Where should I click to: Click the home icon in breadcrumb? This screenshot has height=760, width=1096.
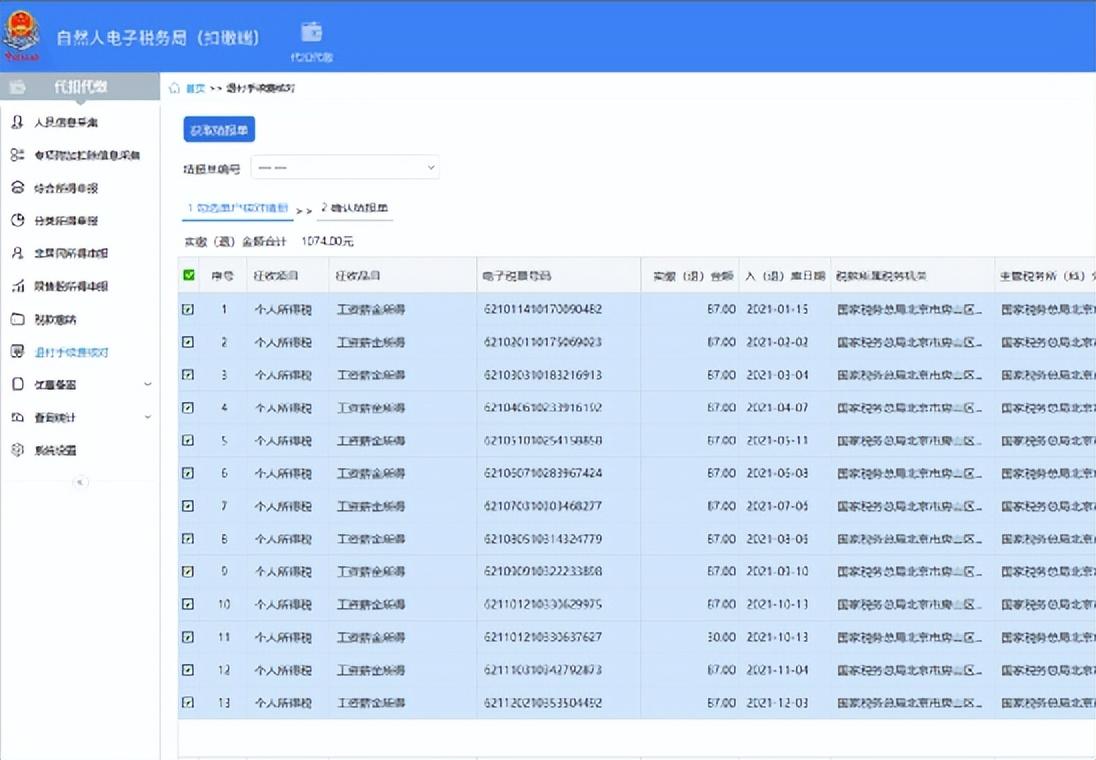pos(174,88)
